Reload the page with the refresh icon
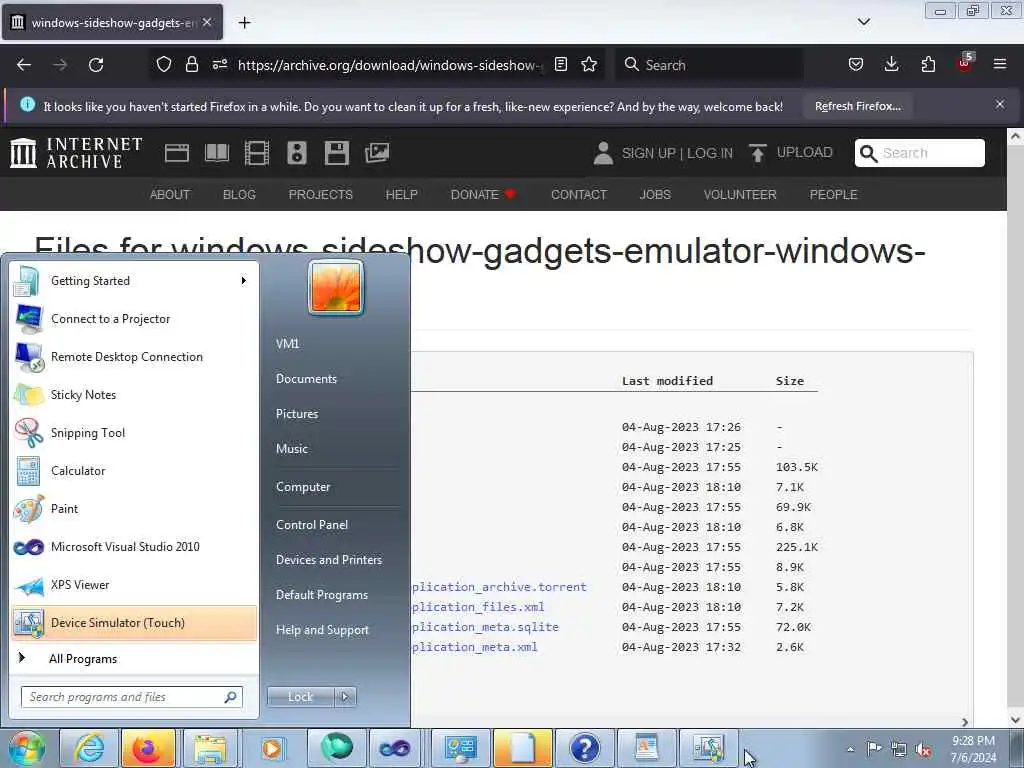Screen dimensions: 1024x768 (96, 65)
